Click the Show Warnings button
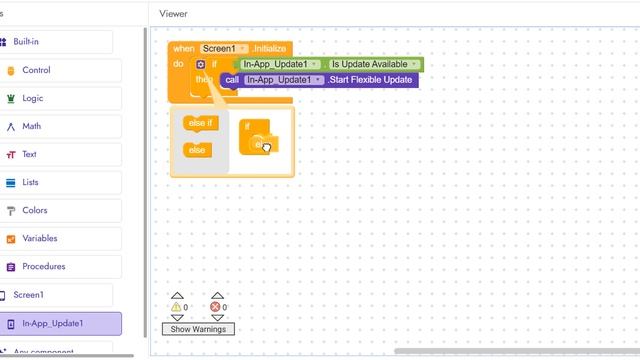 click(198, 329)
